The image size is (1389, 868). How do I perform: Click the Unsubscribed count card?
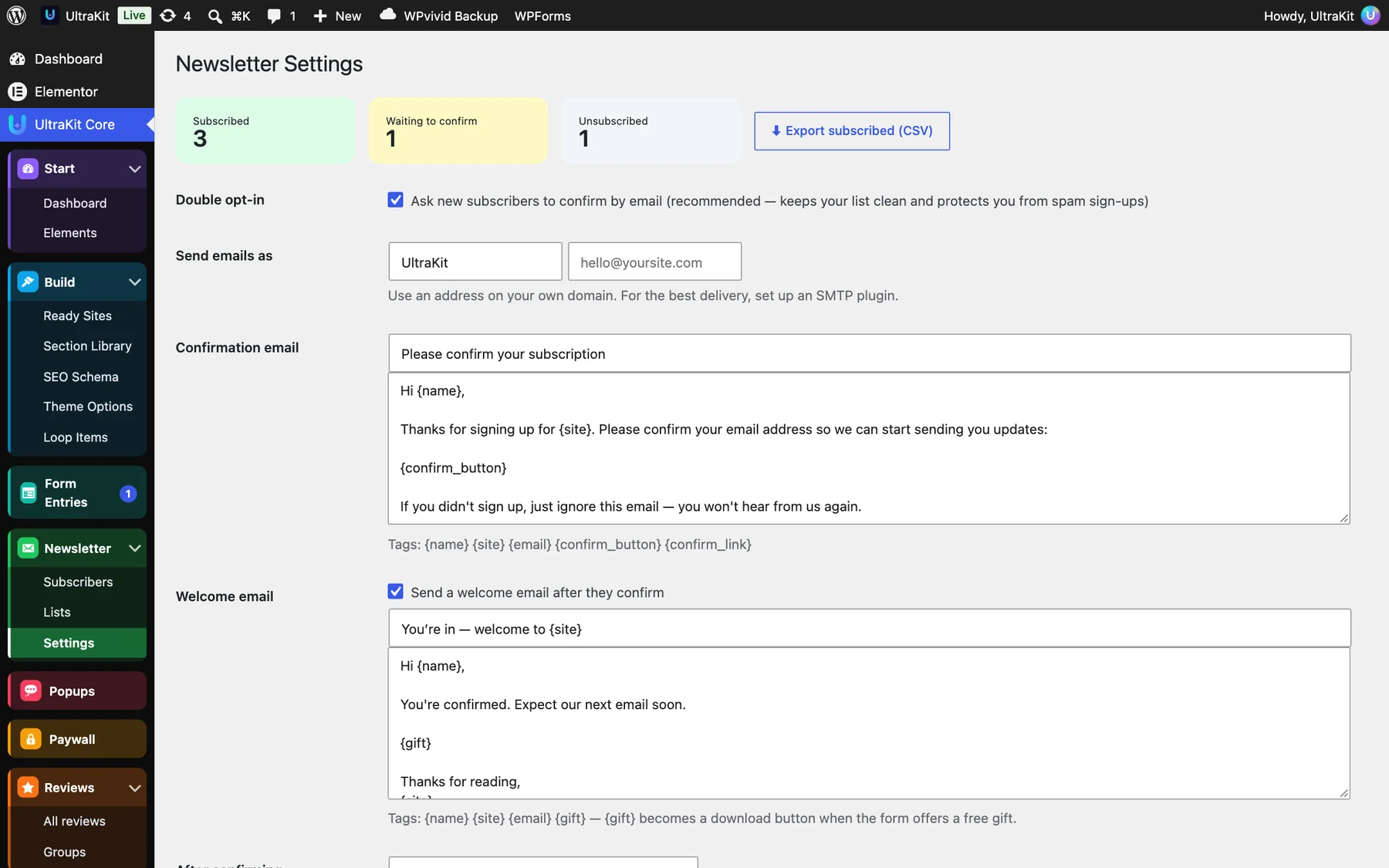(x=651, y=130)
